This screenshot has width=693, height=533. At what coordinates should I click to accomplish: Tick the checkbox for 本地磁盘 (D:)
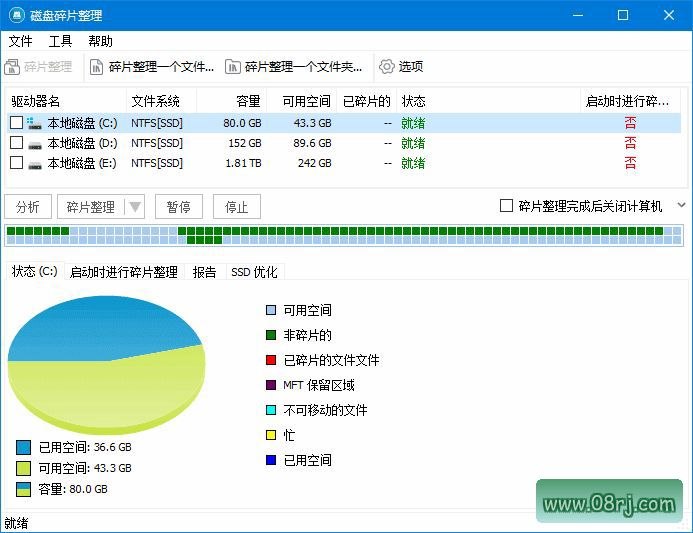(16, 142)
